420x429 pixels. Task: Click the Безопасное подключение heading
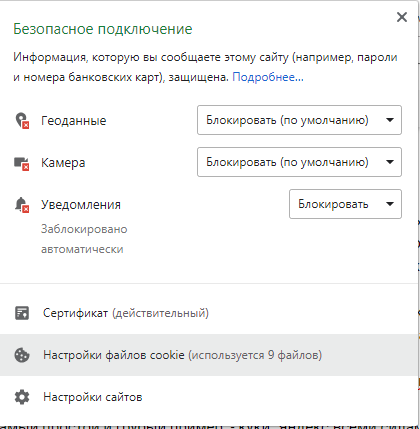tap(103, 29)
